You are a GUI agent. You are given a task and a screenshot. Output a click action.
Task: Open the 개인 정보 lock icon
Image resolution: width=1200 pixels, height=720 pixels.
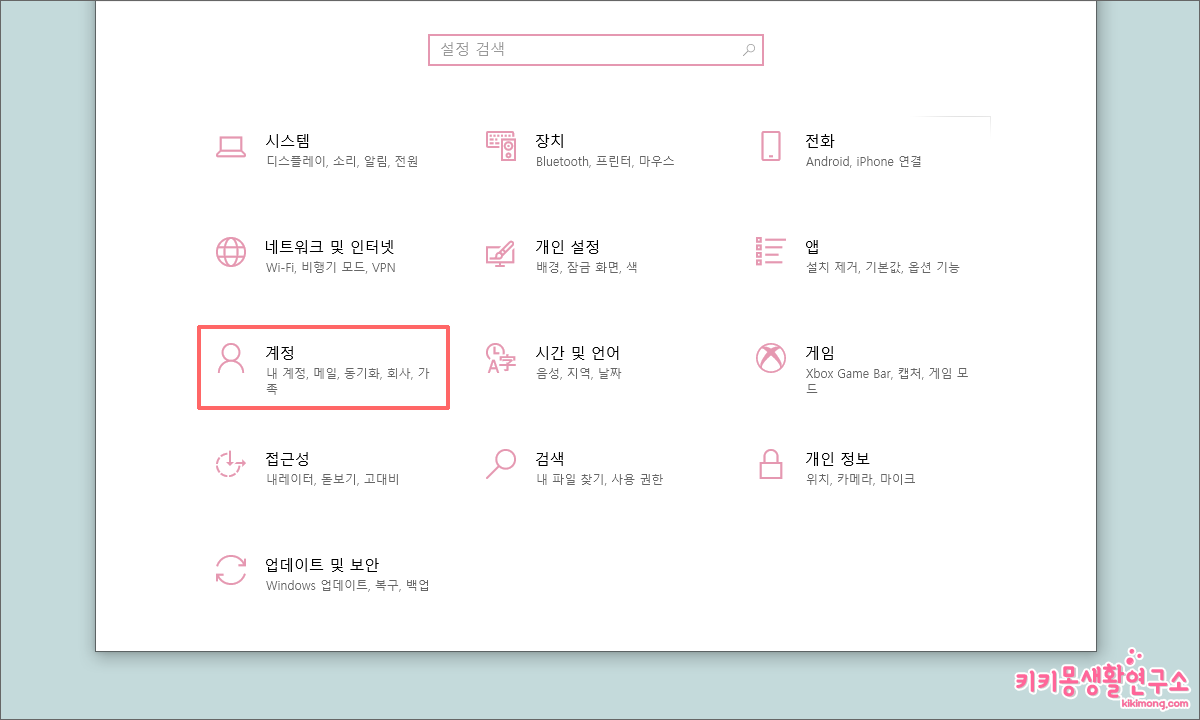click(770, 464)
